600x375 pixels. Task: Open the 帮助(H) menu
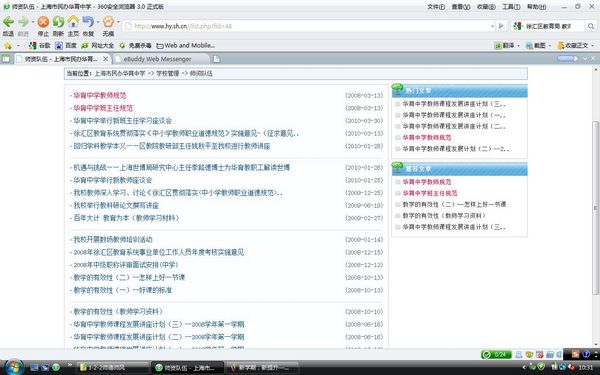(x=536, y=7)
